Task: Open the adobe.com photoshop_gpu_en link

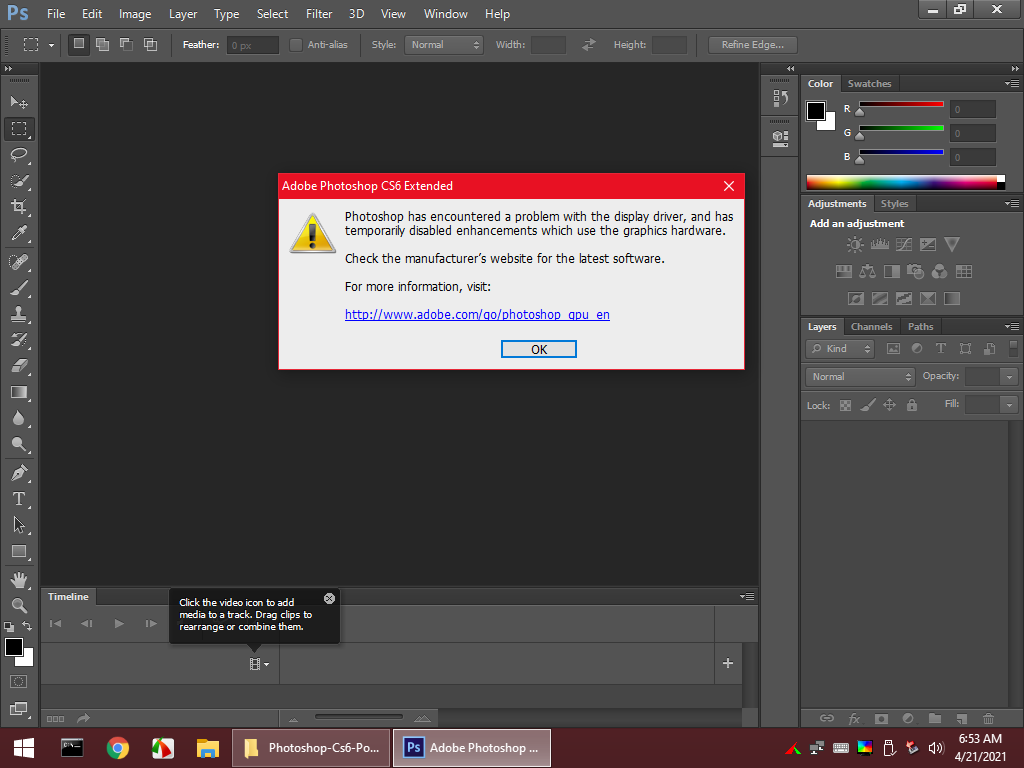Action: coord(477,314)
